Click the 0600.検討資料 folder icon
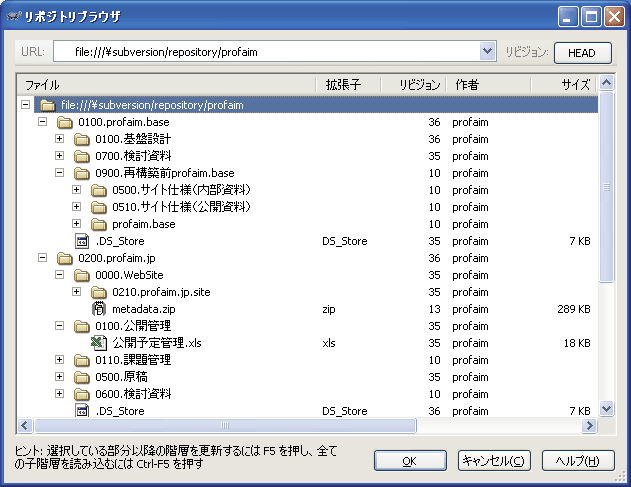This screenshot has width=631, height=487. pyautogui.click(x=82, y=394)
